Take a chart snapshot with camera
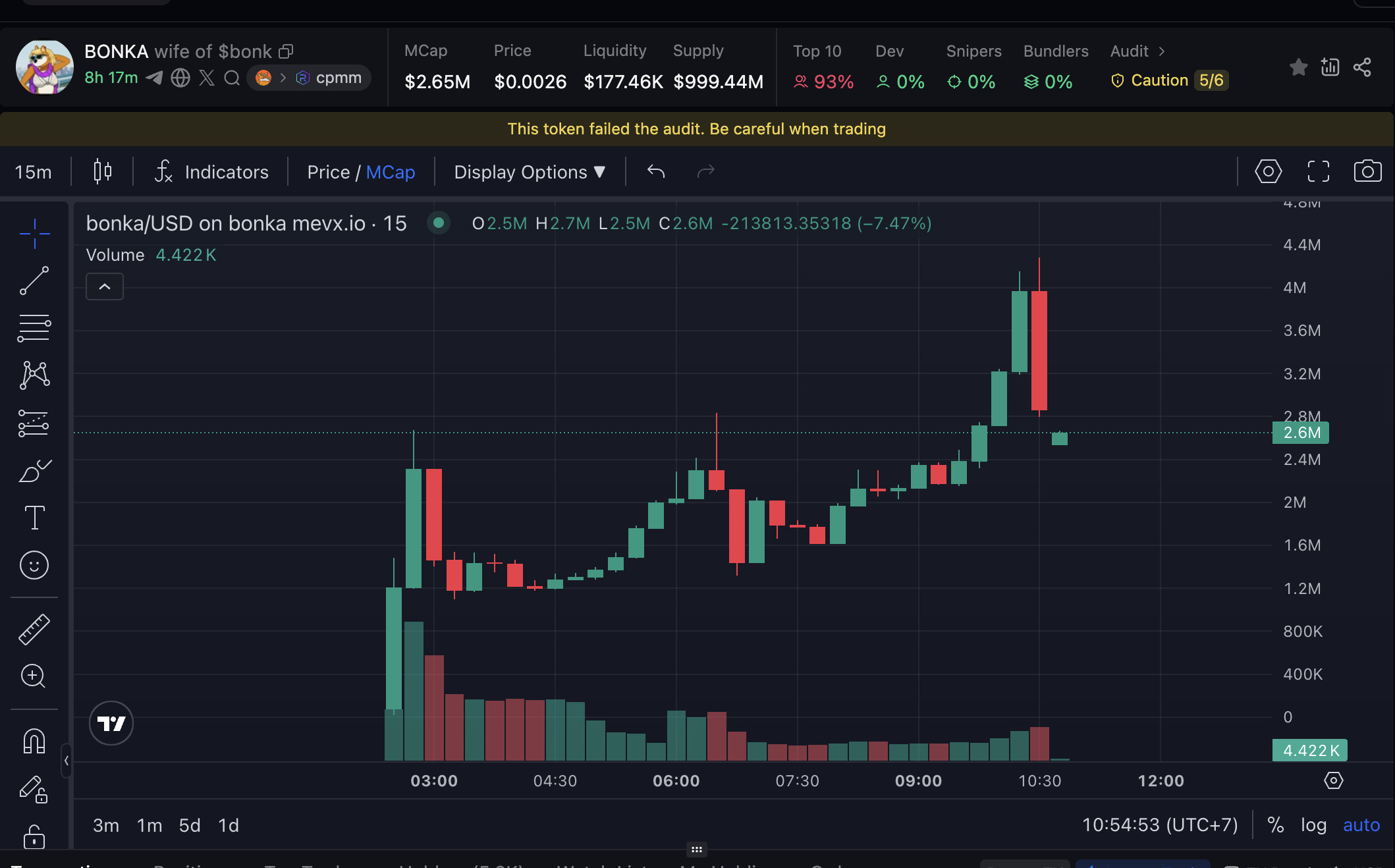1395x868 pixels. (x=1368, y=171)
